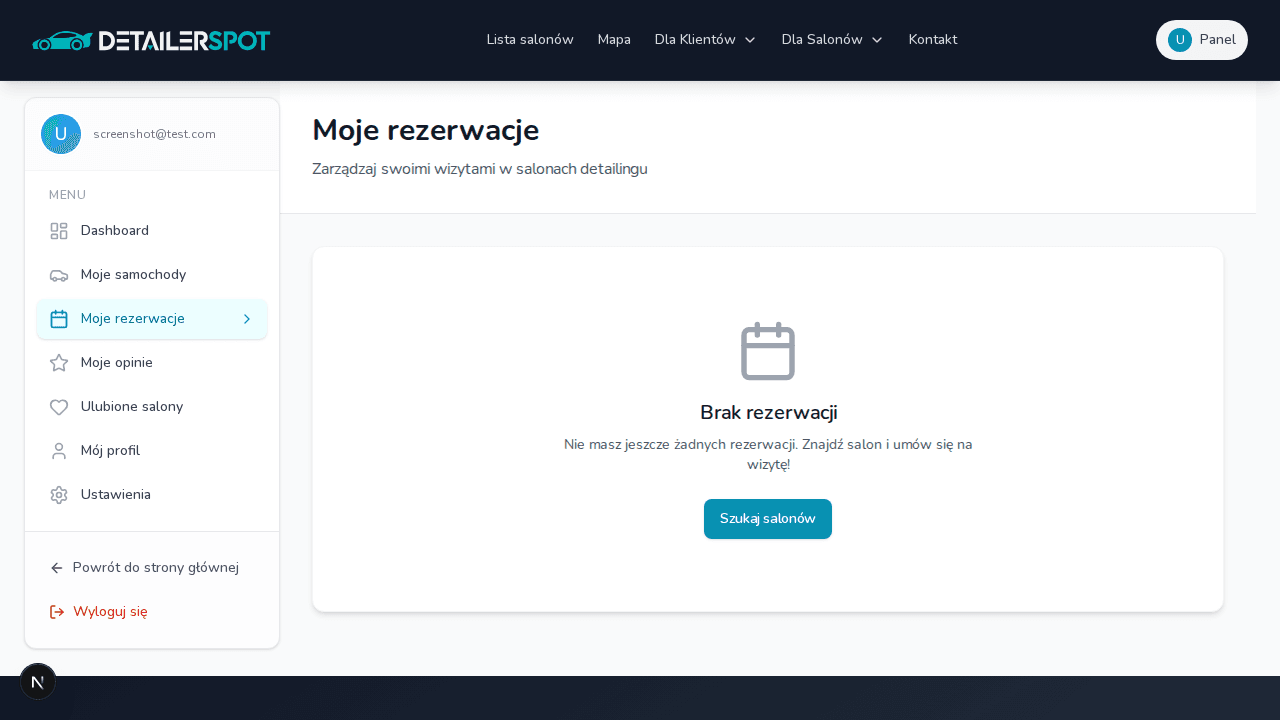1280x720 pixels.
Task: Open the Dla Klientów dropdown
Action: (x=705, y=40)
